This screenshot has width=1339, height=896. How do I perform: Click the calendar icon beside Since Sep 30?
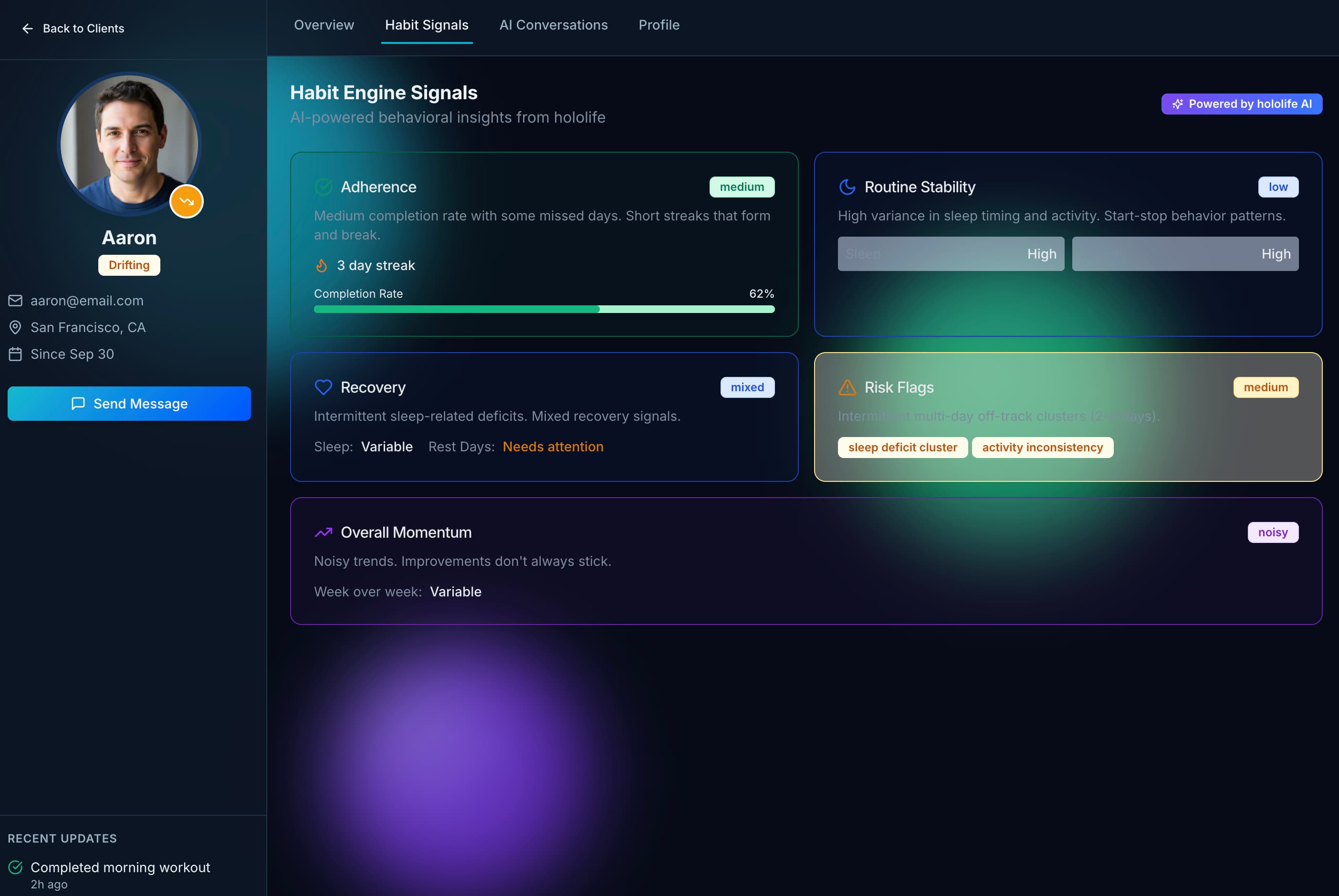click(x=15, y=354)
